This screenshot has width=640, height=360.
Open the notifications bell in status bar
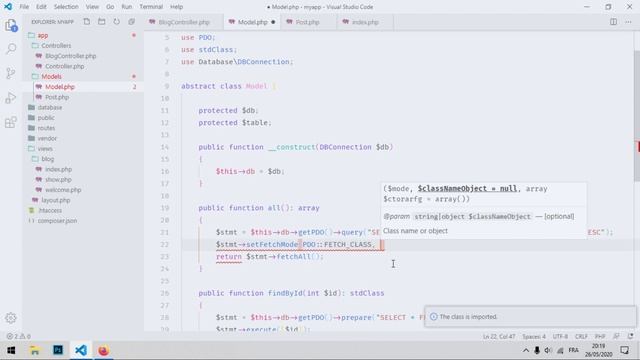(631, 336)
